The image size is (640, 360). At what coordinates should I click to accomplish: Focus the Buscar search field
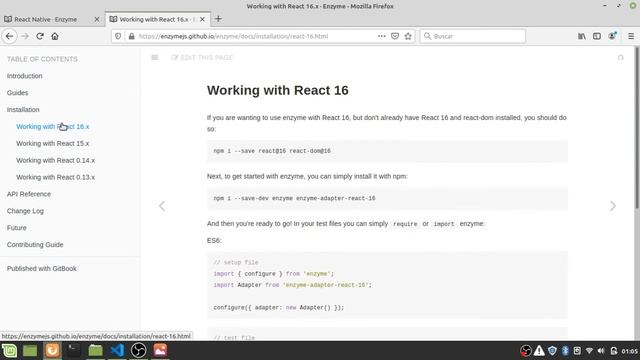point(473,36)
